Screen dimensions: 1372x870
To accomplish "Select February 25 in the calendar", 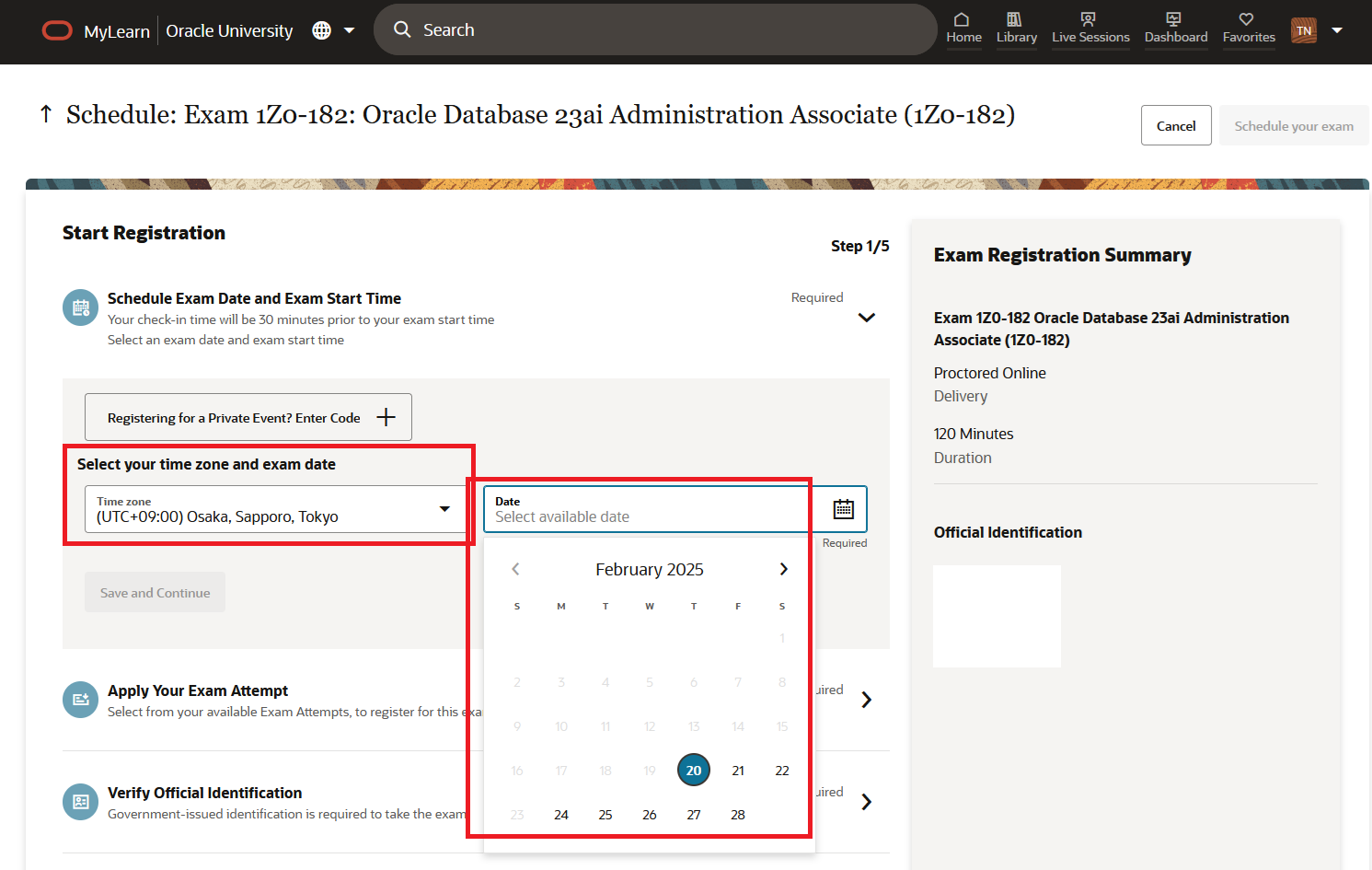I will tap(605, 815).
